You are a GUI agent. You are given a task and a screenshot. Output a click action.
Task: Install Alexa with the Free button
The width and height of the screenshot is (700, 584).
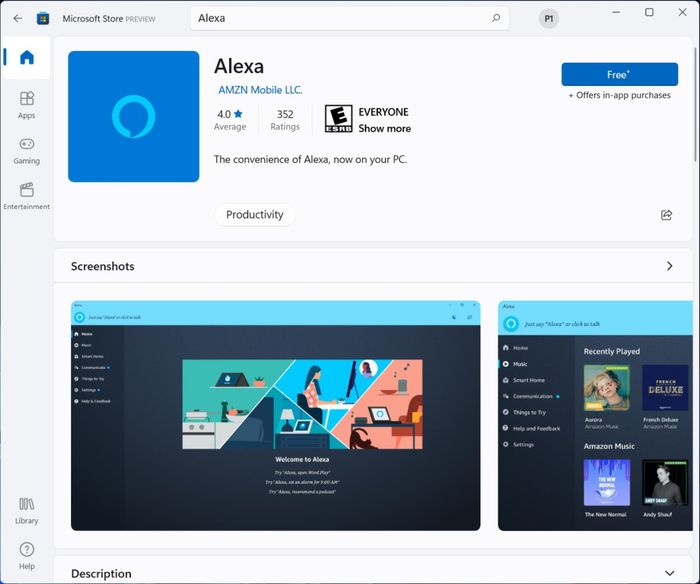[x=619, y=74]
